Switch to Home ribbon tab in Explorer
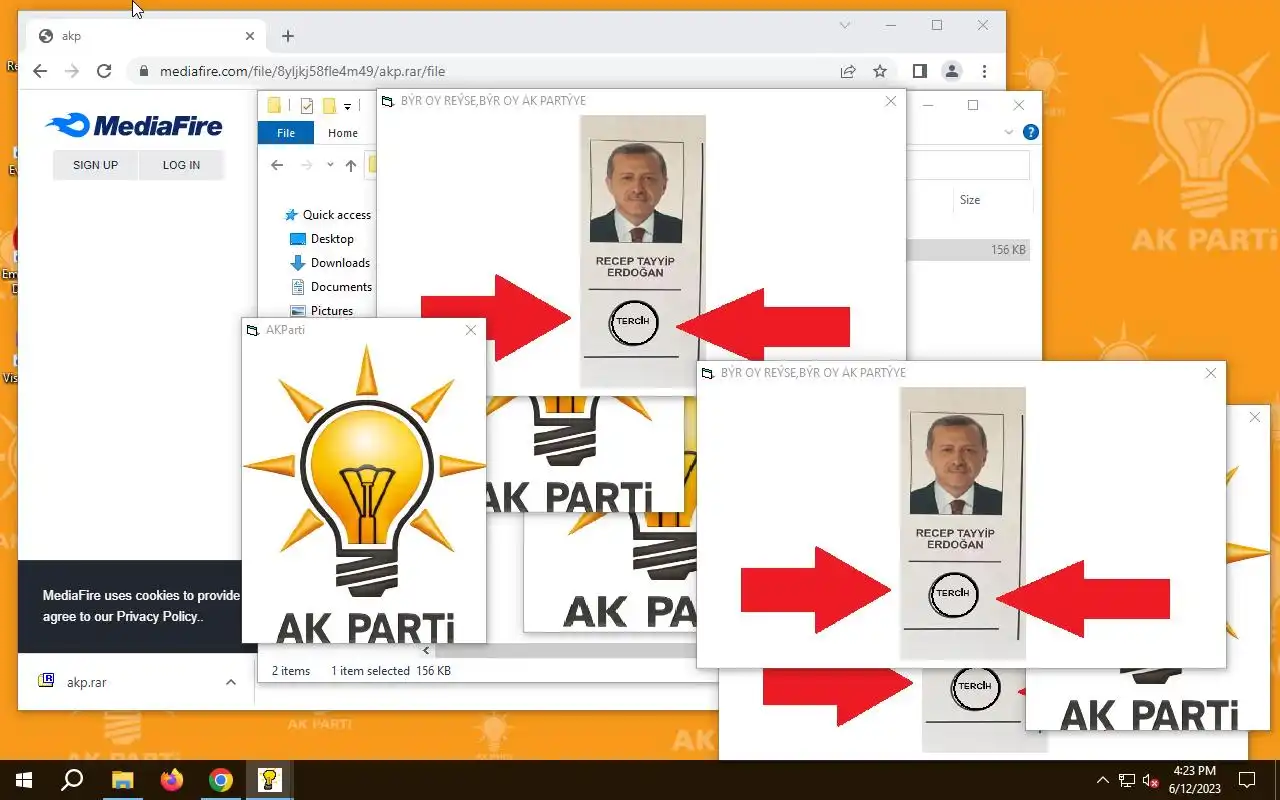1280x800 pixels. tap(343, 133)
